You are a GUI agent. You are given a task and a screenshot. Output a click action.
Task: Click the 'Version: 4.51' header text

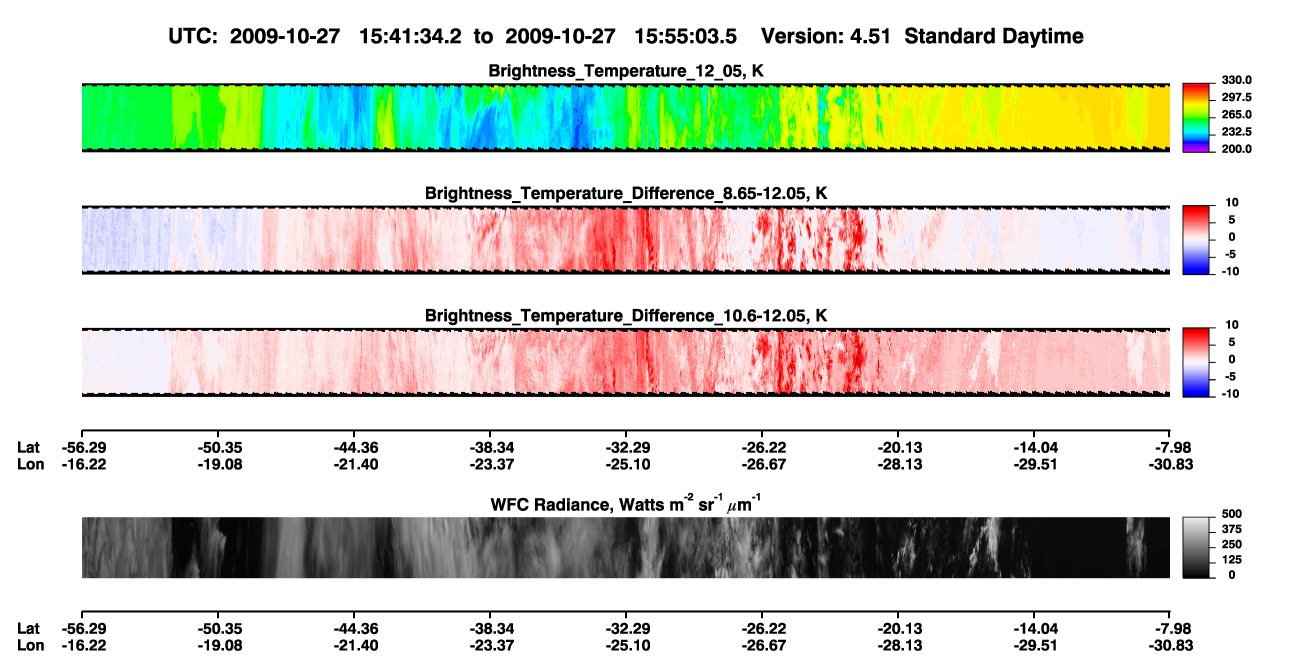(826, 37)
